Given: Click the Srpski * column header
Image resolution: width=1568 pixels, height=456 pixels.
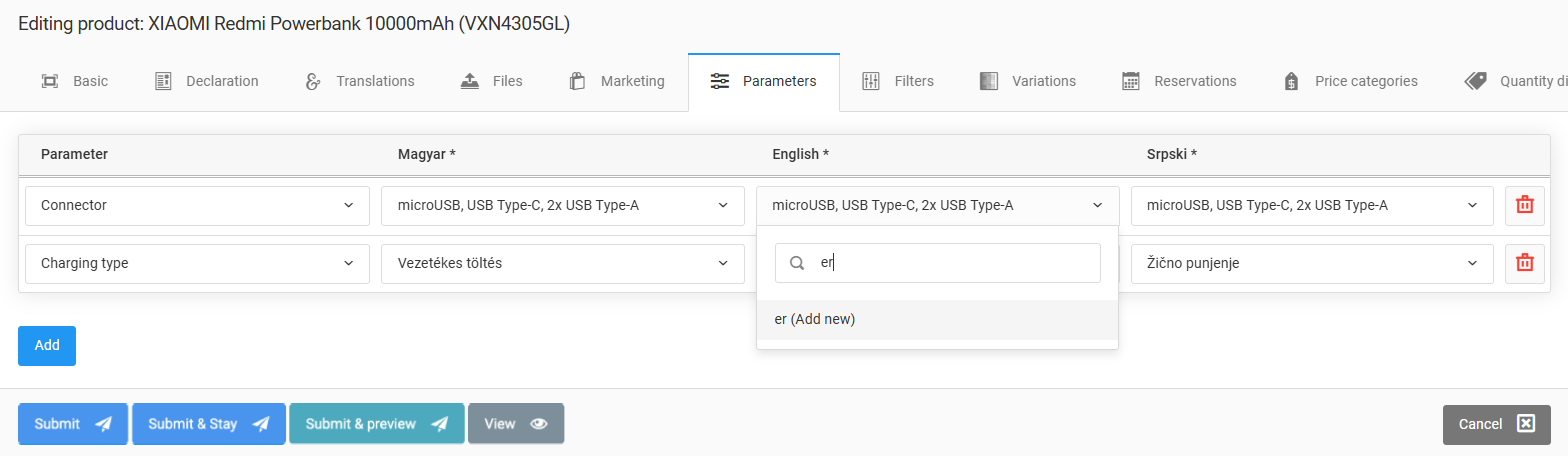Looking at the screenshot, I should (x=1172, y=154).
